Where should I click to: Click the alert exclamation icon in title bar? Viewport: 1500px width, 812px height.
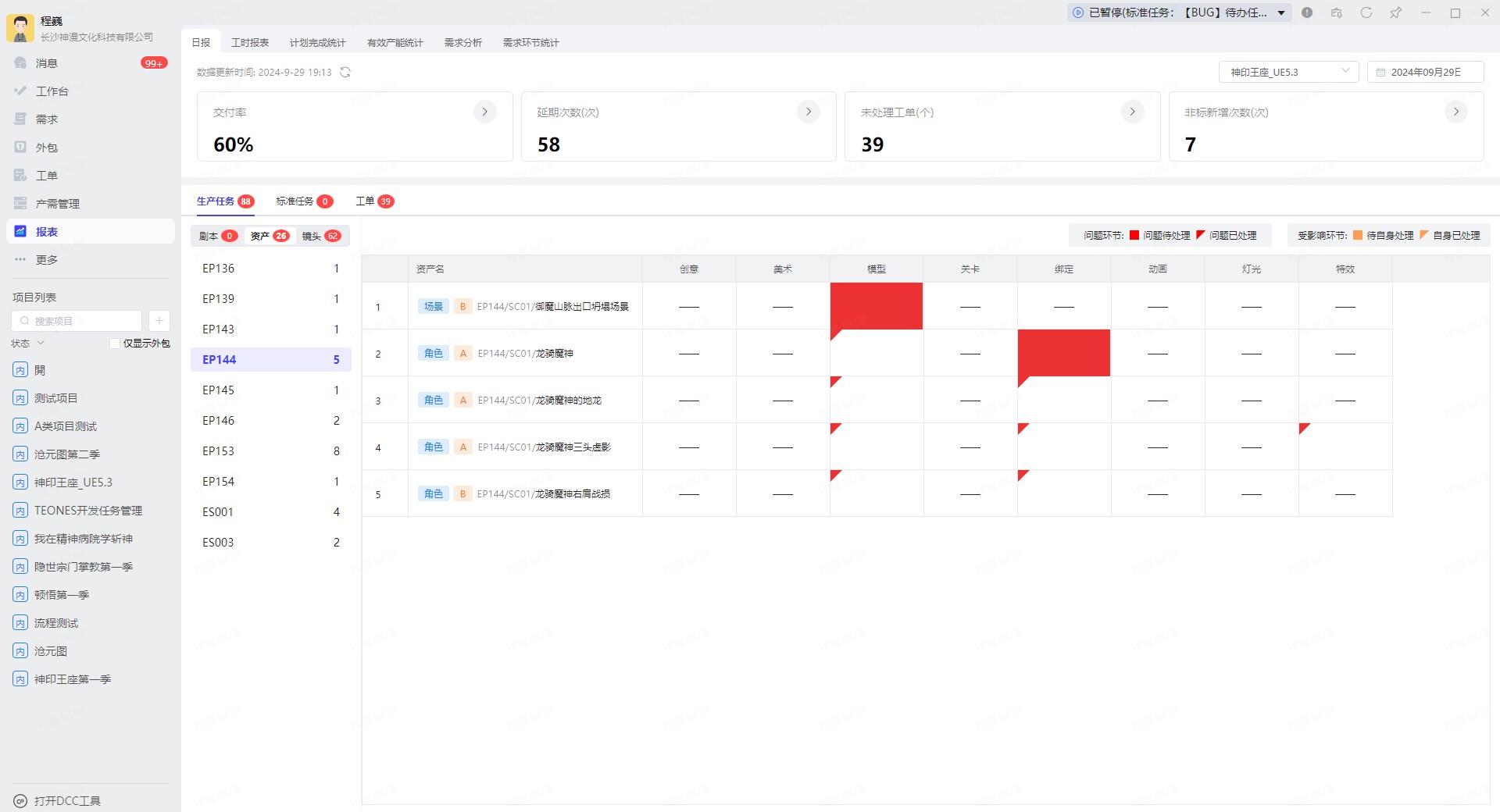1307,12
